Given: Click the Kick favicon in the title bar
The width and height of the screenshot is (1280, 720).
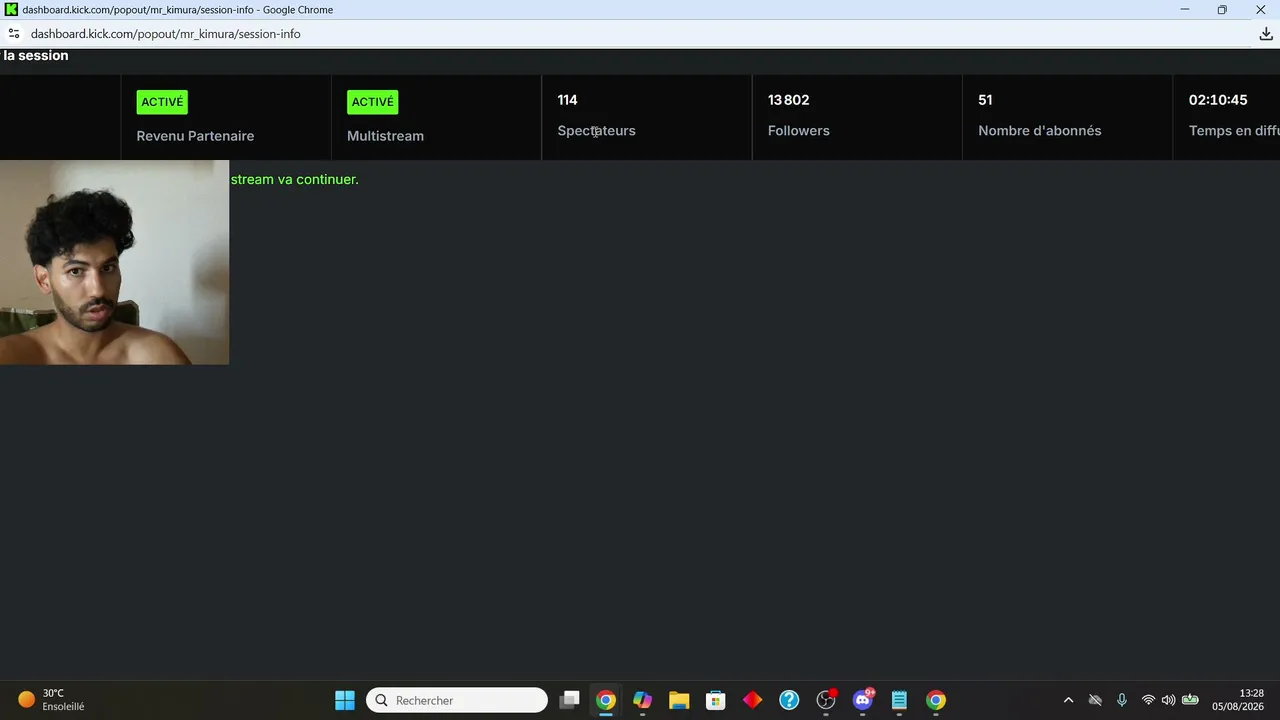Looking at the screenshot, I should point(11,10).
